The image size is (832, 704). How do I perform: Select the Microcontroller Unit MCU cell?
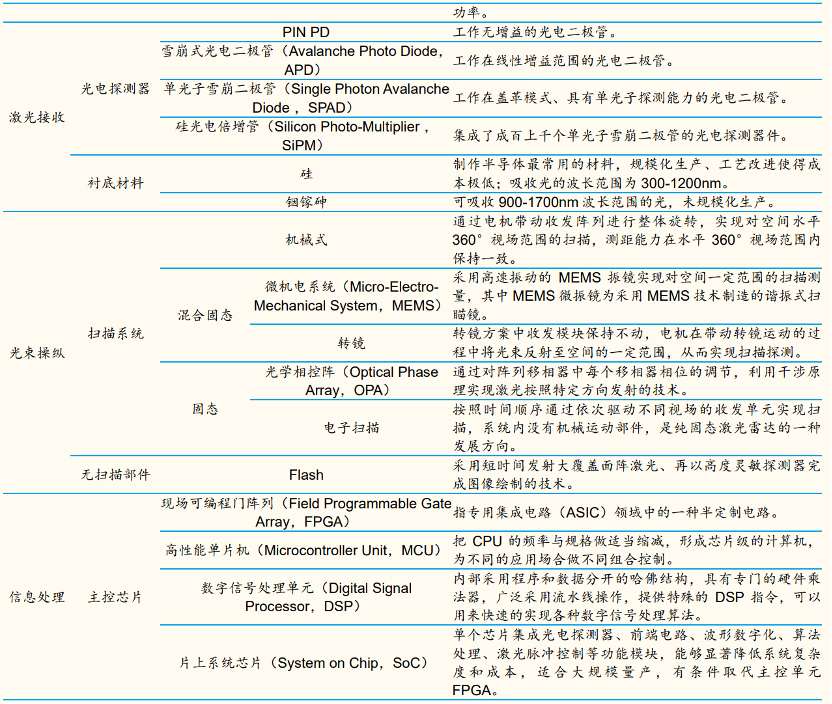pos(306,550)
